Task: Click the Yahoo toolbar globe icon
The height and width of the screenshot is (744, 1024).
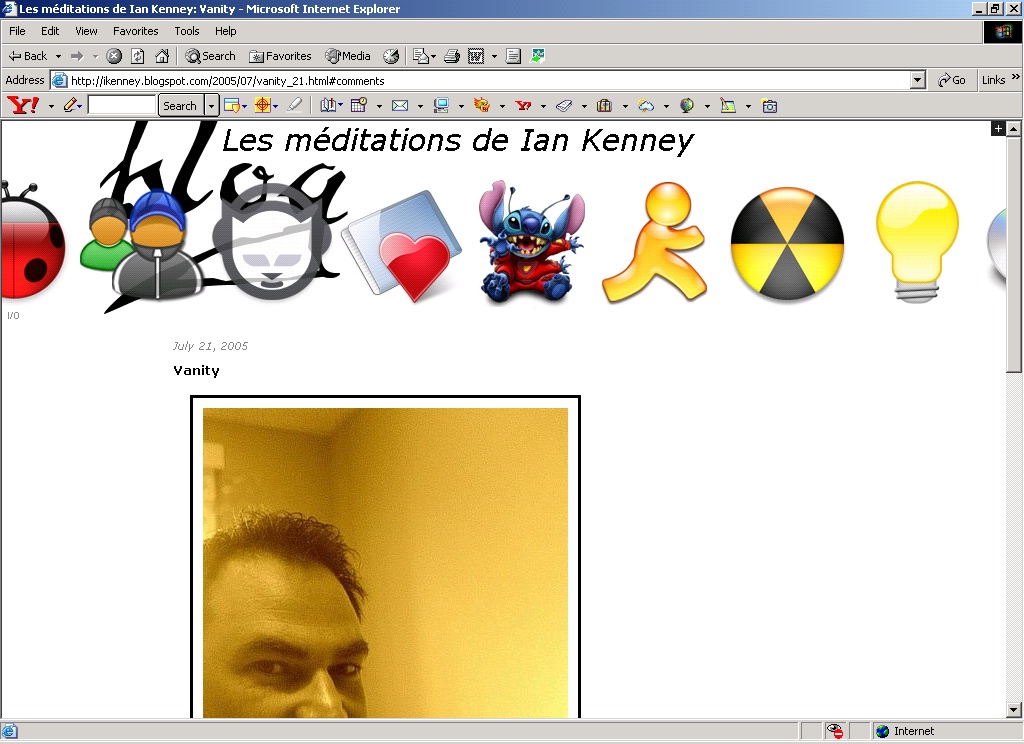Action: (687, 105)
